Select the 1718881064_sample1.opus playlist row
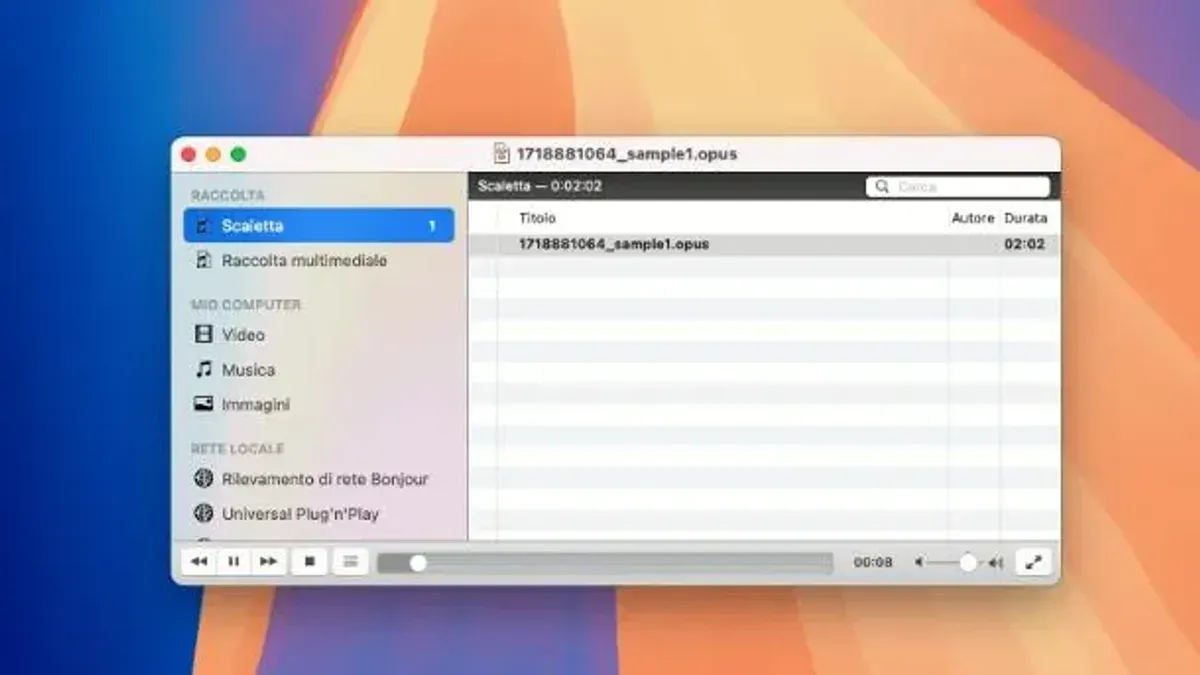 764,244
